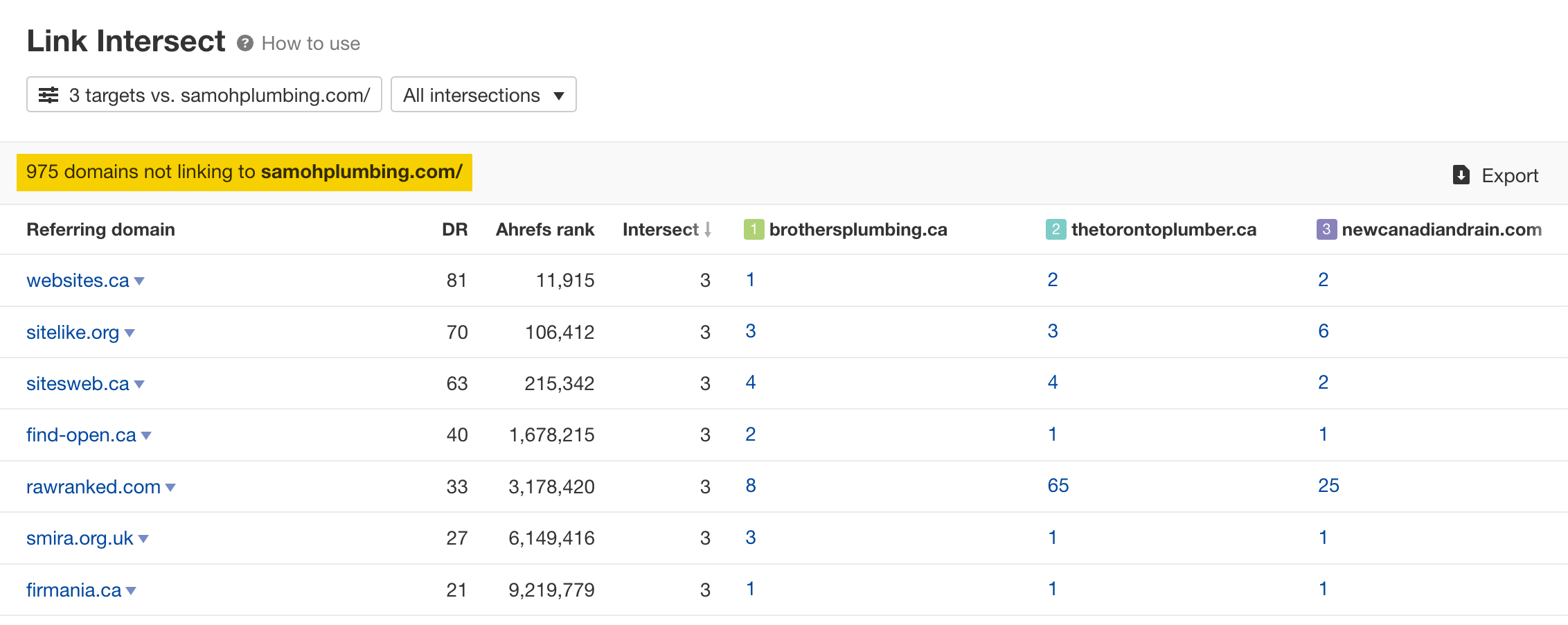Click rawranked.com count 25 for newcanadiandrain.com
The width and height of the screenshot is (1568, 625).
tap(1328, 486)
